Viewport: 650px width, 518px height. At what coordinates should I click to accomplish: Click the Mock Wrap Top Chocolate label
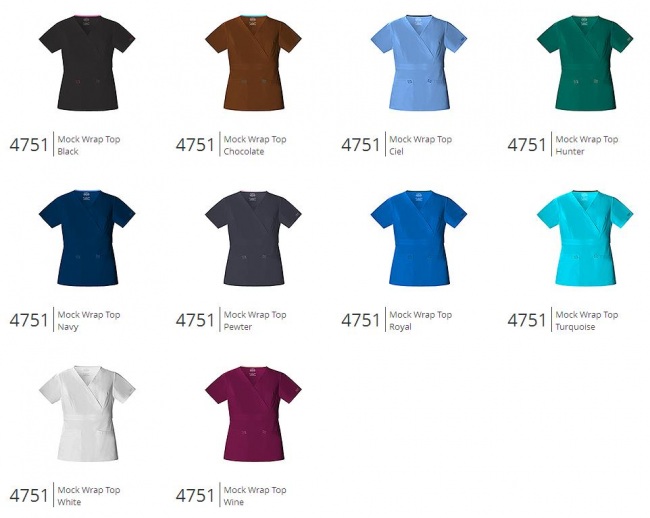click(x=255, y=145)
